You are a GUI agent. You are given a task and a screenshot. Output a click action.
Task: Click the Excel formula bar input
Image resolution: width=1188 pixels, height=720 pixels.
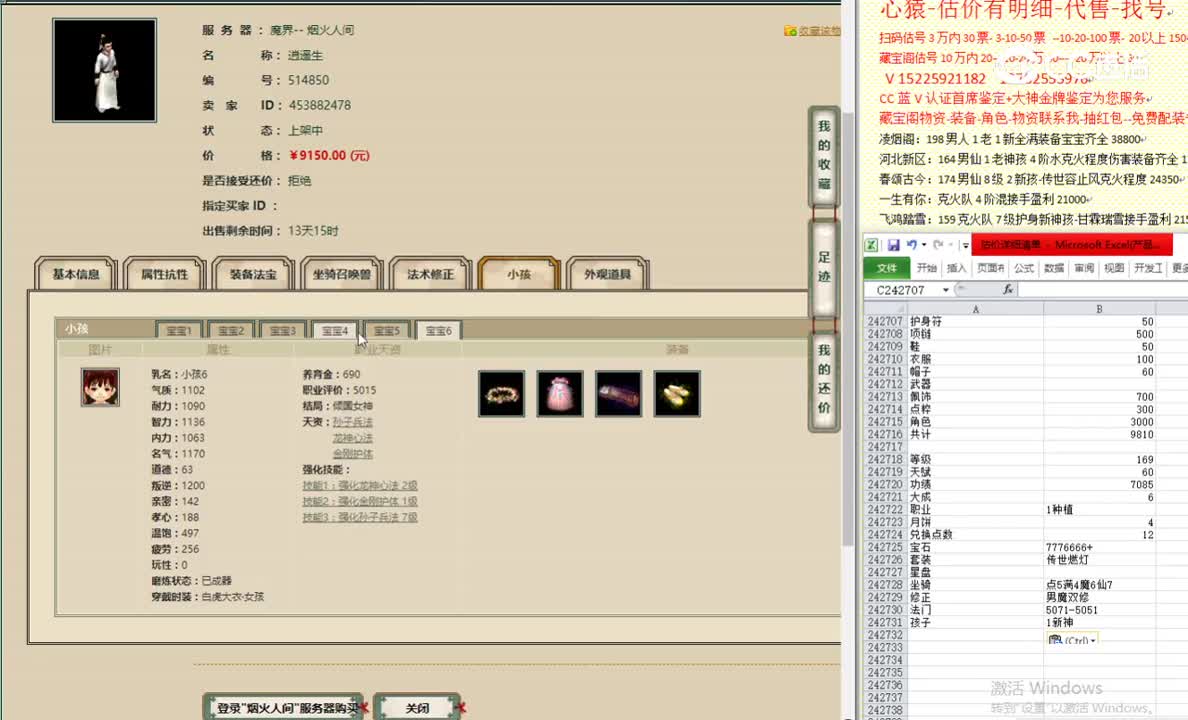[x=1103, y=290]
